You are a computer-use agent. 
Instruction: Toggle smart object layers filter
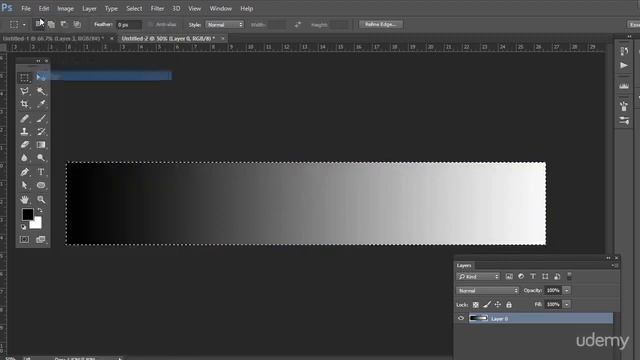(557, 277)
